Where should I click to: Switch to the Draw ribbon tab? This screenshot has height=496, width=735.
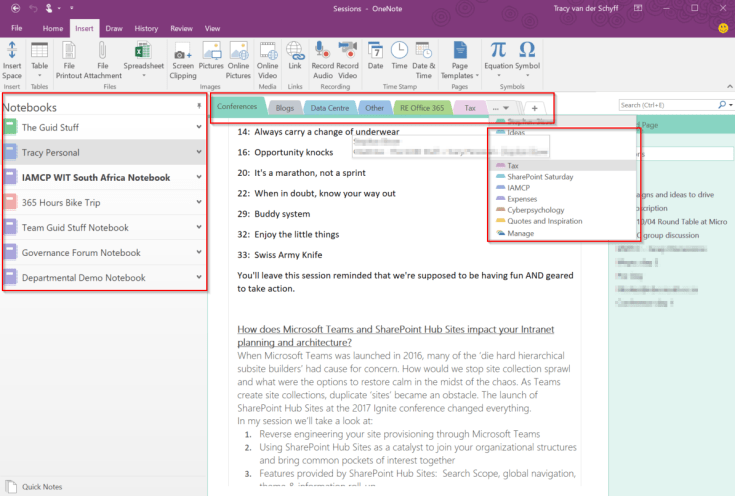[114, 29]
